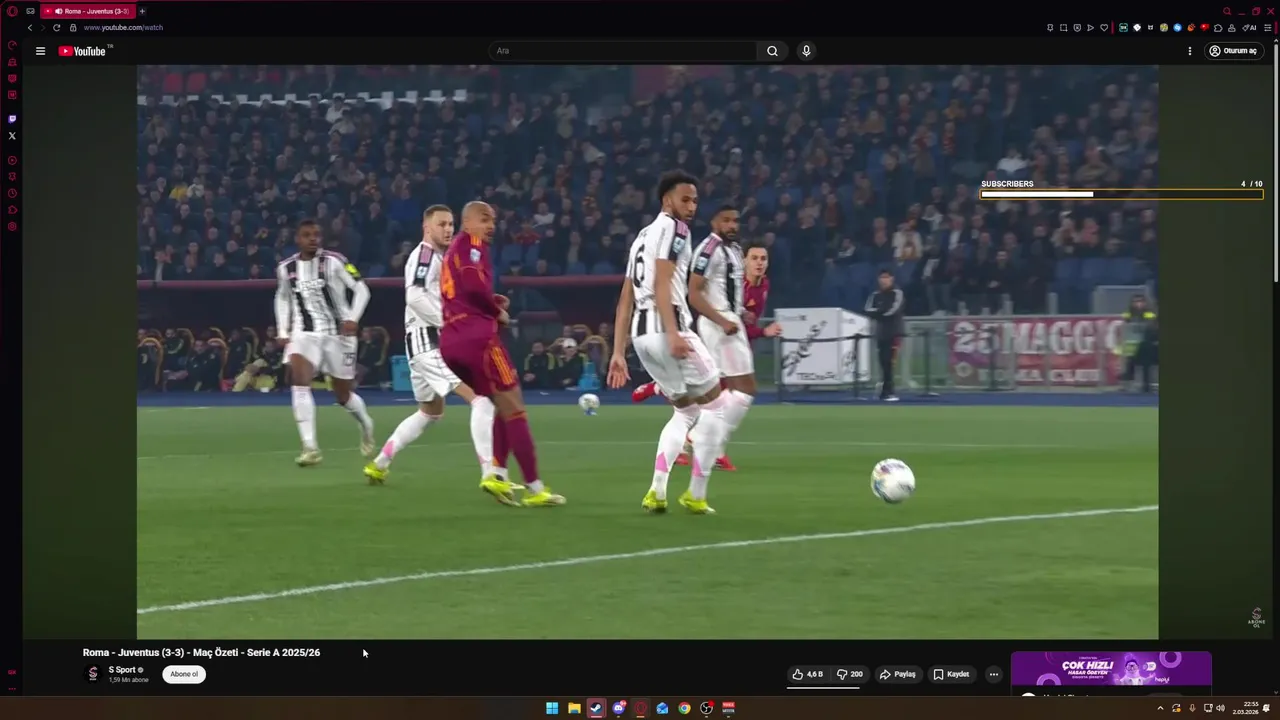This screenshot has width=1280, height=720.
Task: Open the sidebar player icon
Action: click(x=12, y=160)
